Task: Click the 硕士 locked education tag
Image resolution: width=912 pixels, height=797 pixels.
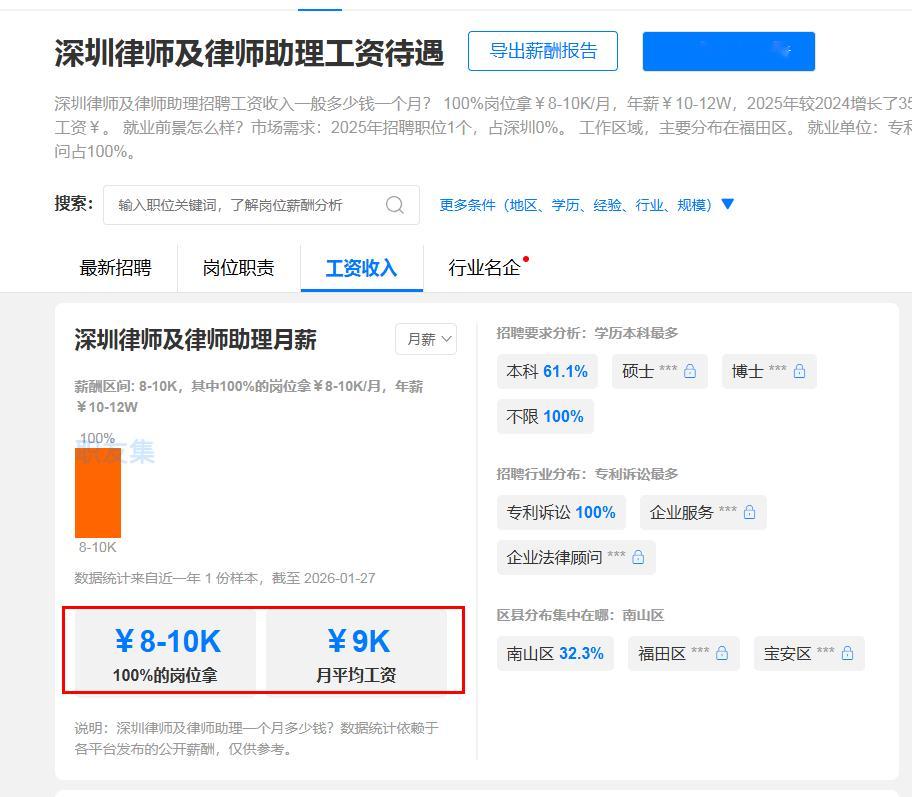Action: click(x=660, y=371)
